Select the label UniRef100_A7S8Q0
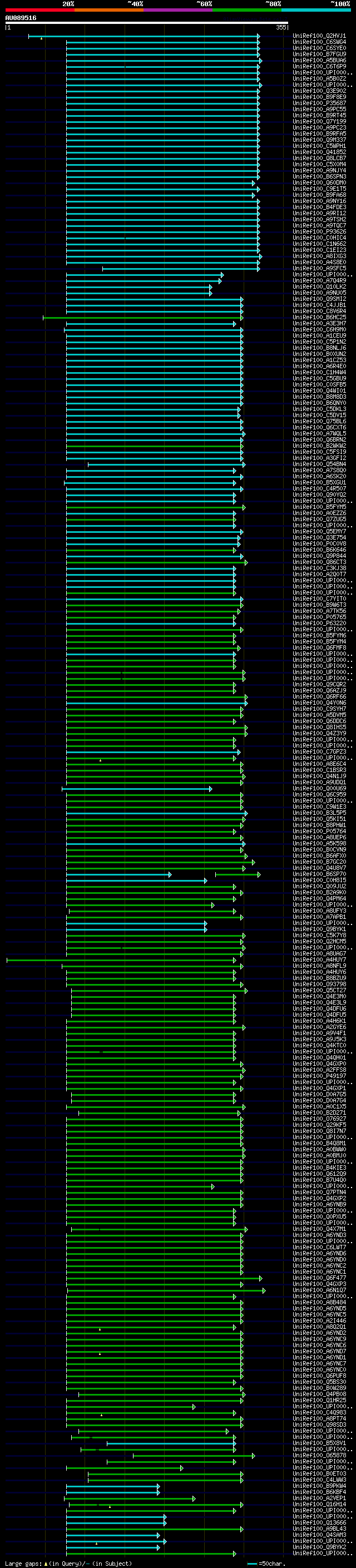The image size is (356, 1568). click(319, 470)
